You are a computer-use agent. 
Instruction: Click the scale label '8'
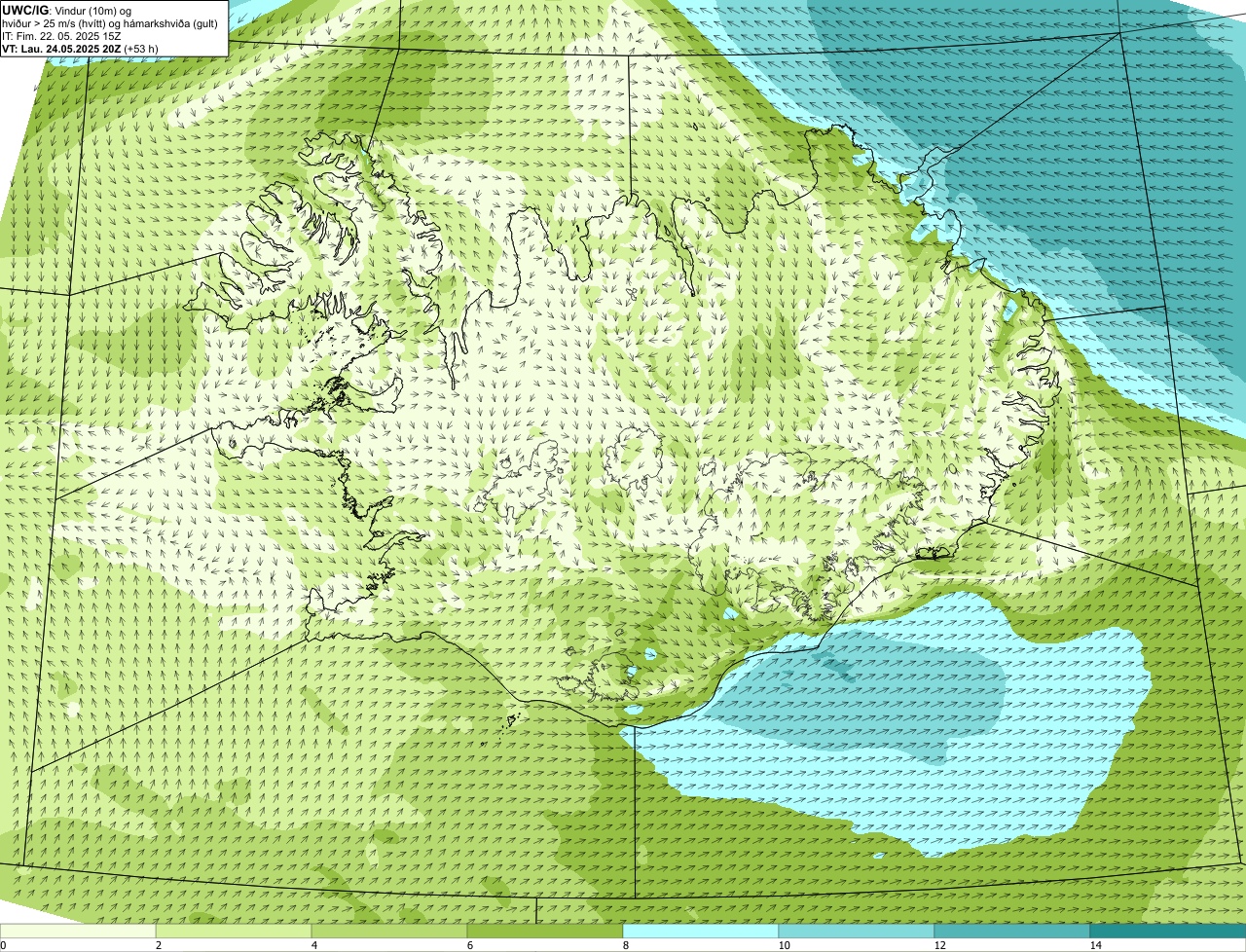click(625, 945)
